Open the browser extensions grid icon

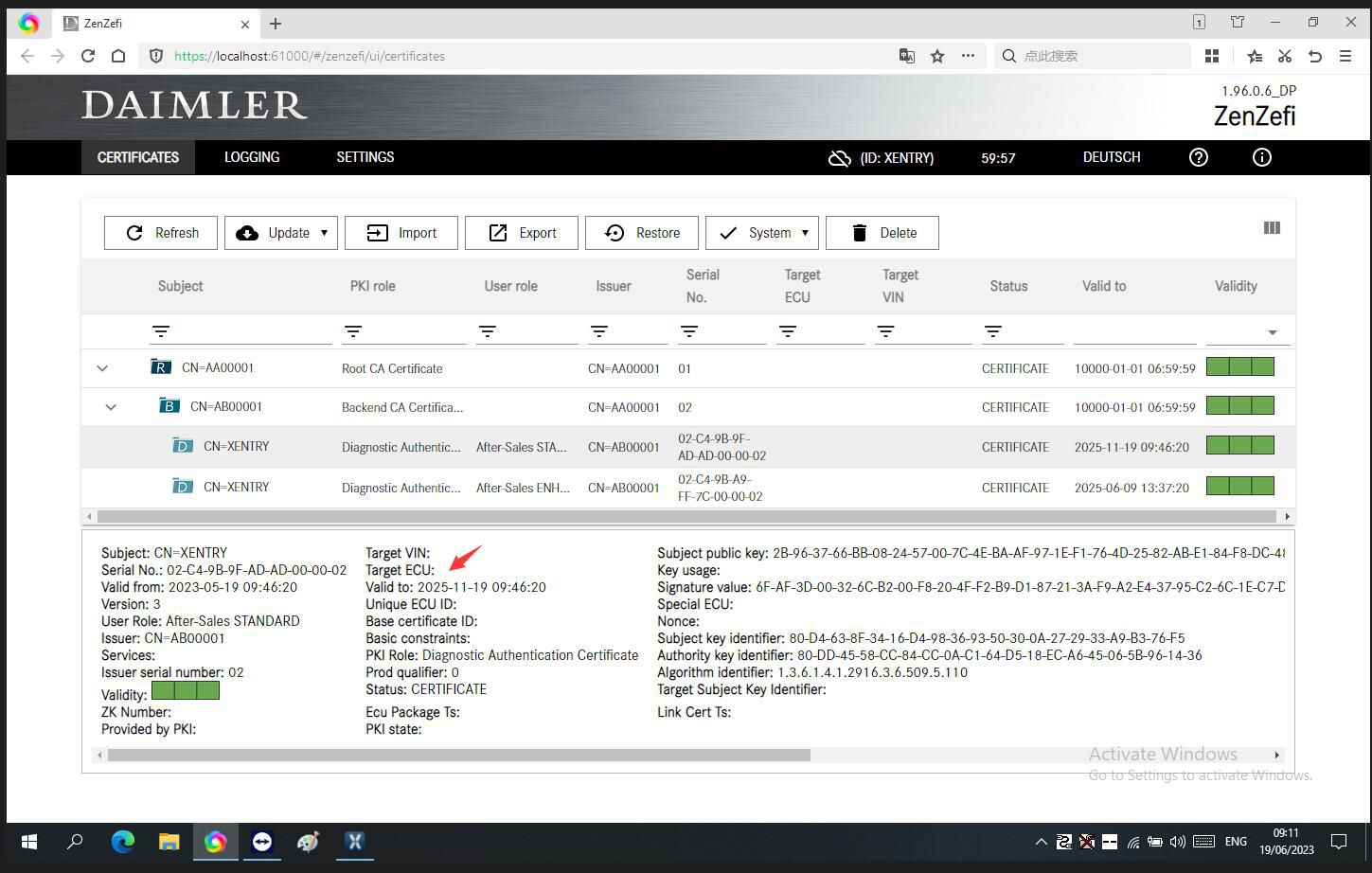[x=1211, y=56]
